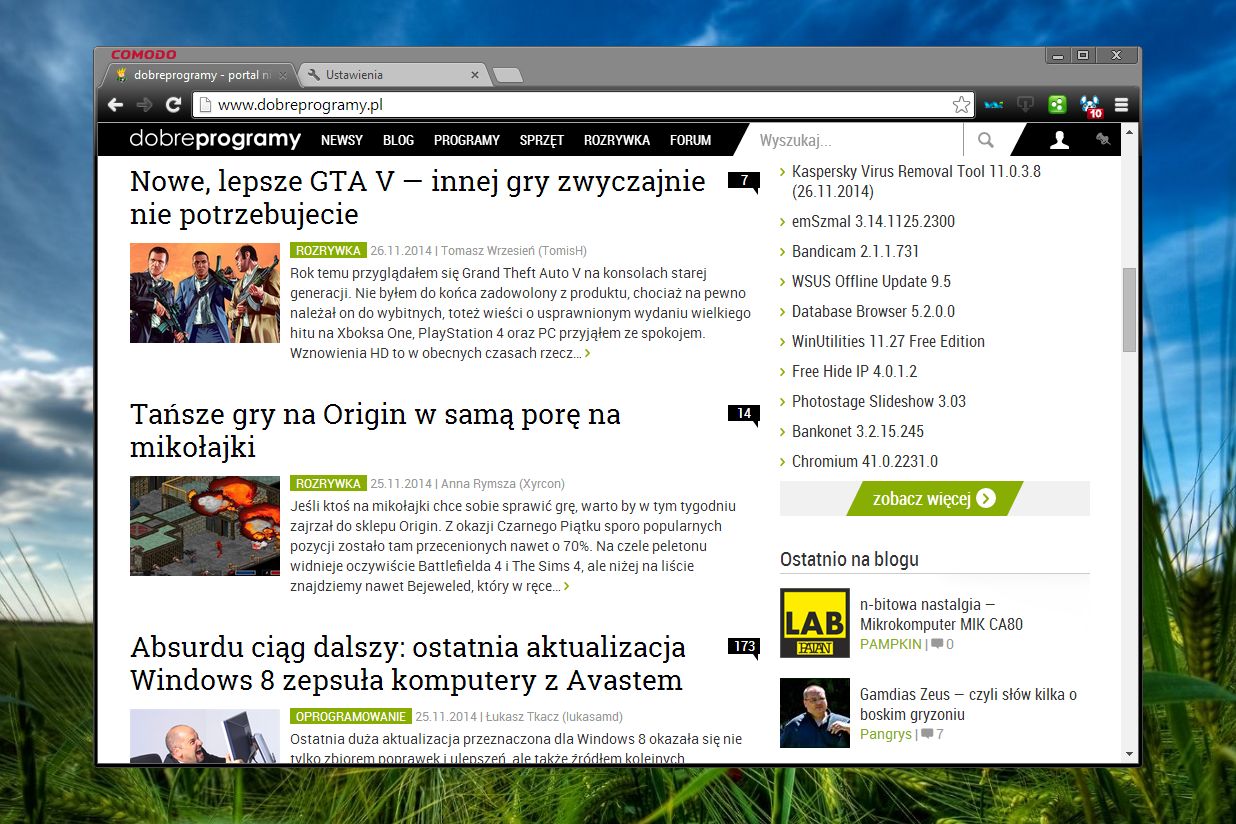
Task: Close the Ustawienia tab
Action: click(x=475, y=75)
